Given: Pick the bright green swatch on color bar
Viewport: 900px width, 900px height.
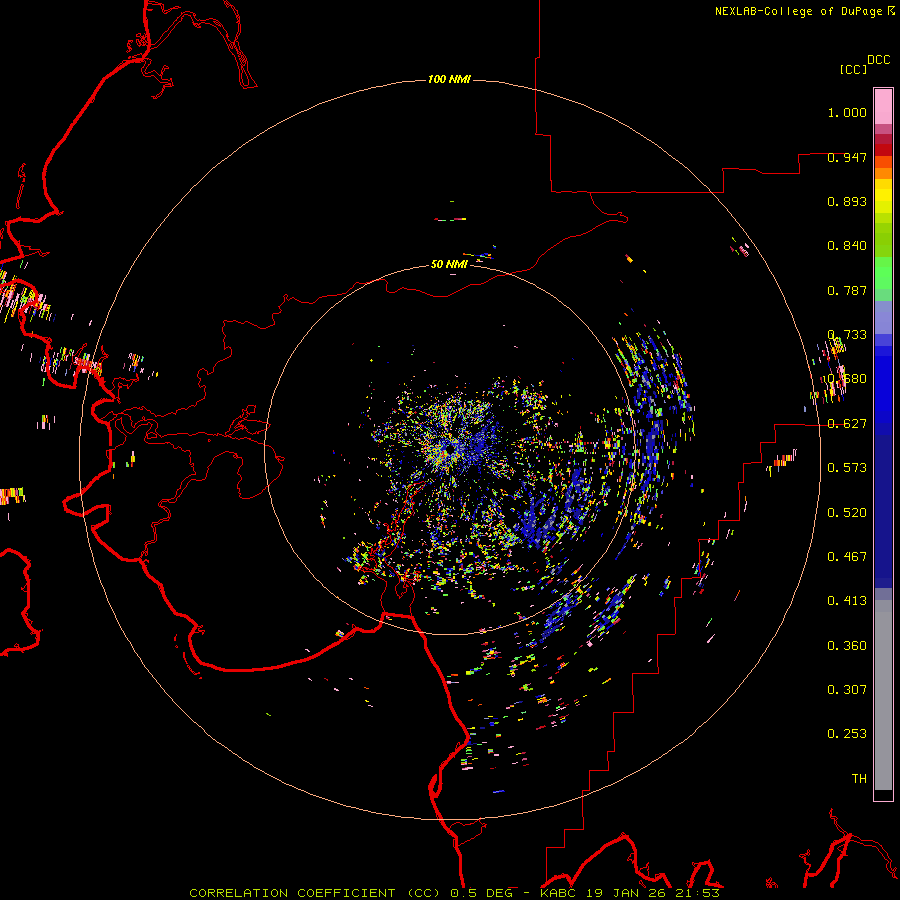Looking at the screenshot, I should 883,273.
